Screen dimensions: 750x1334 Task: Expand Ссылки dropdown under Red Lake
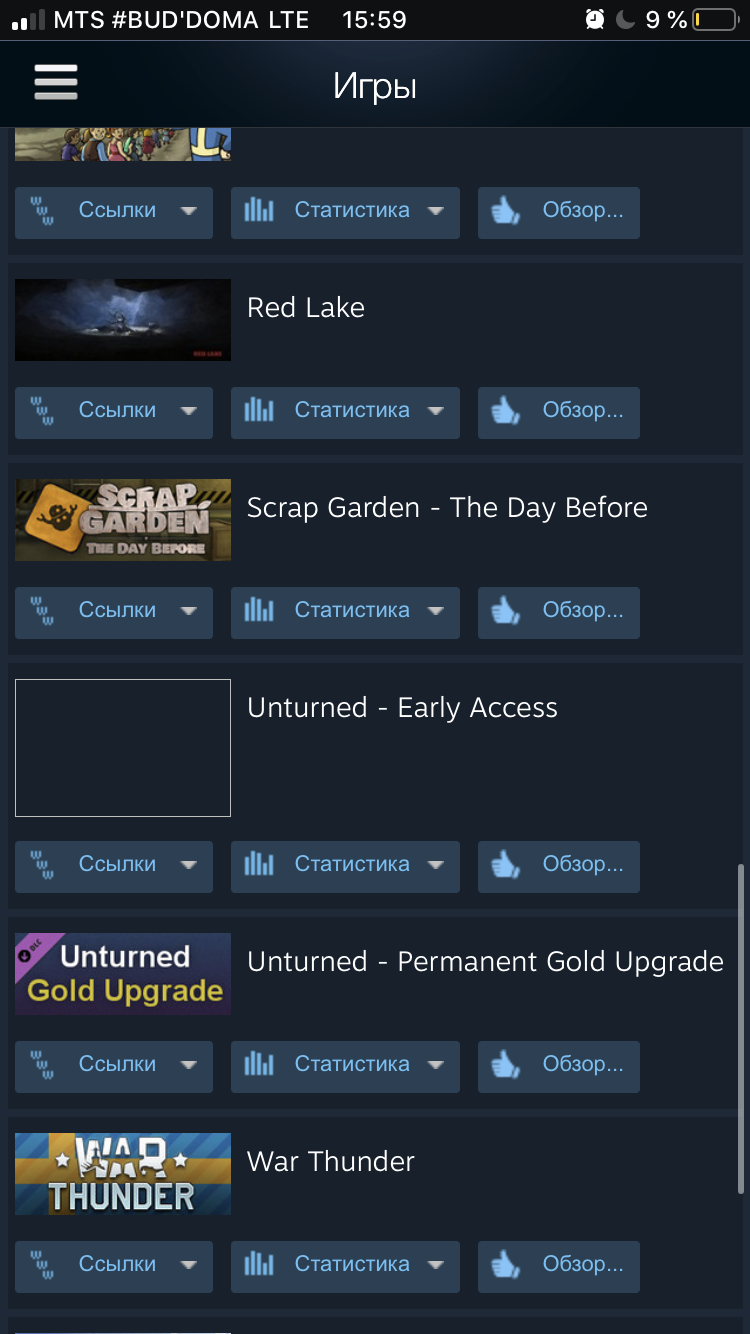point(114,410)
